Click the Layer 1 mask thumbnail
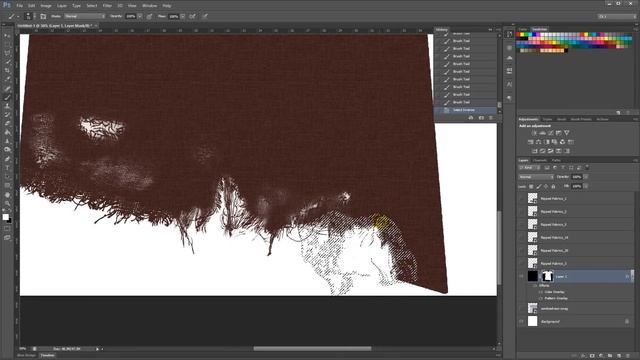 click(x=547, y=276)
